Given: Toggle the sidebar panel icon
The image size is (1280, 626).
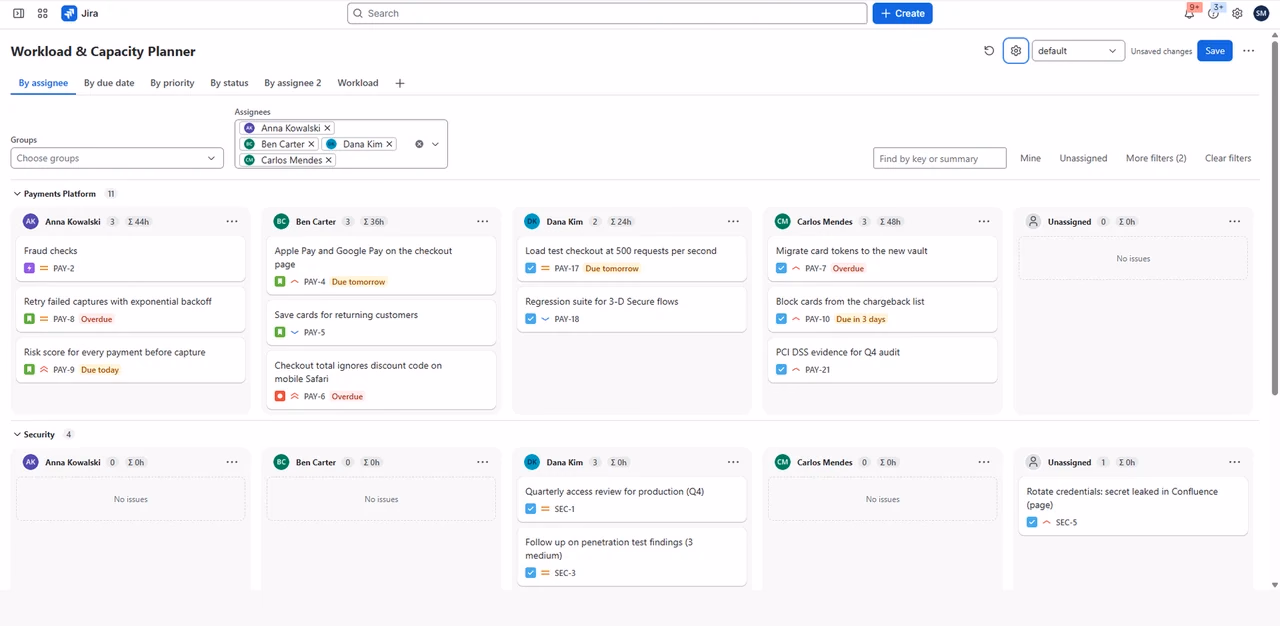Looking at the screenshot, I should 18,13.
